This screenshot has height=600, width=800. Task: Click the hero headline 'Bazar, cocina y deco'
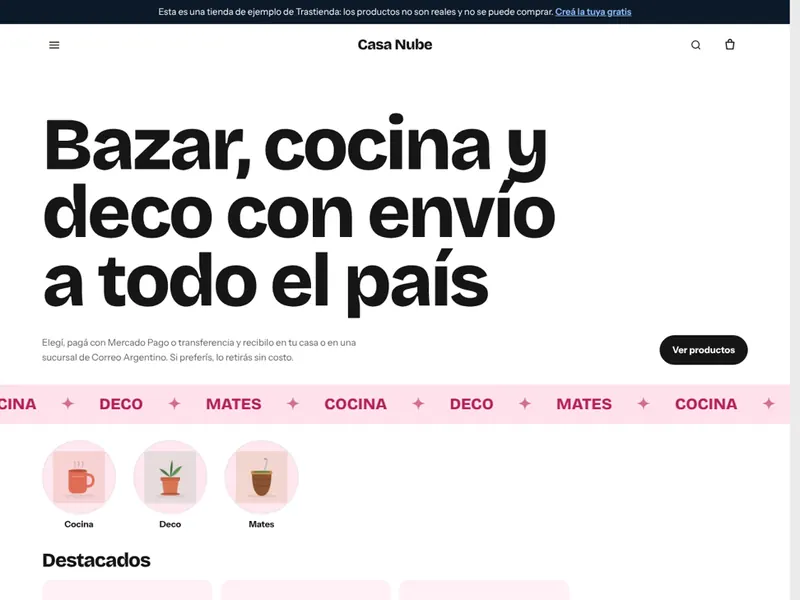[x=299, y=213]
